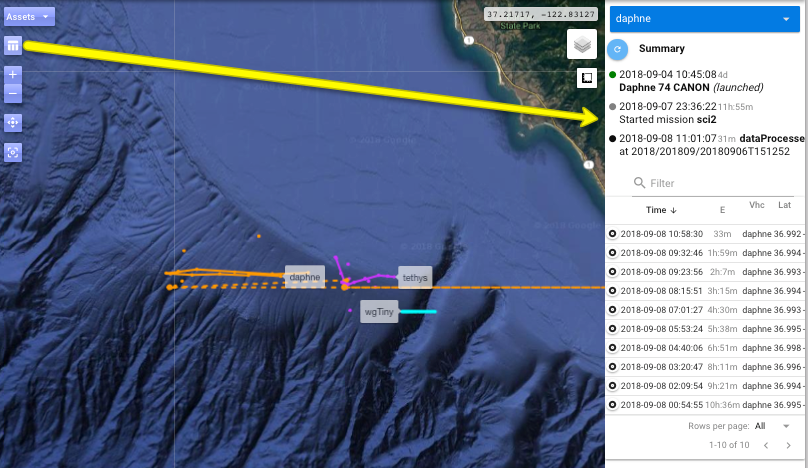
Task: Open the Rows per page dropdown
Action: click(x=772, y=426)
